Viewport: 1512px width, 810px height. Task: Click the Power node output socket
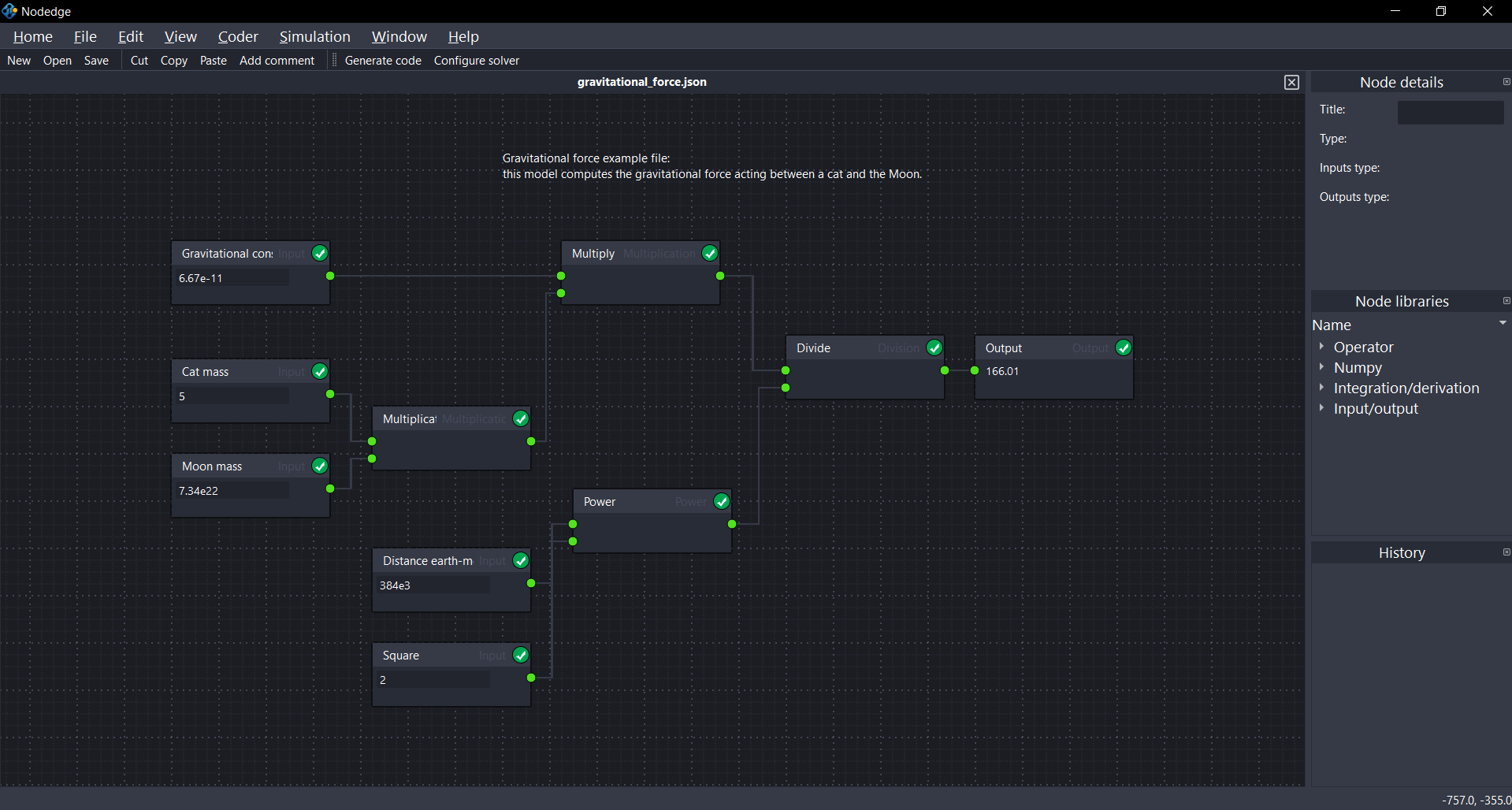tap(732, 524)
